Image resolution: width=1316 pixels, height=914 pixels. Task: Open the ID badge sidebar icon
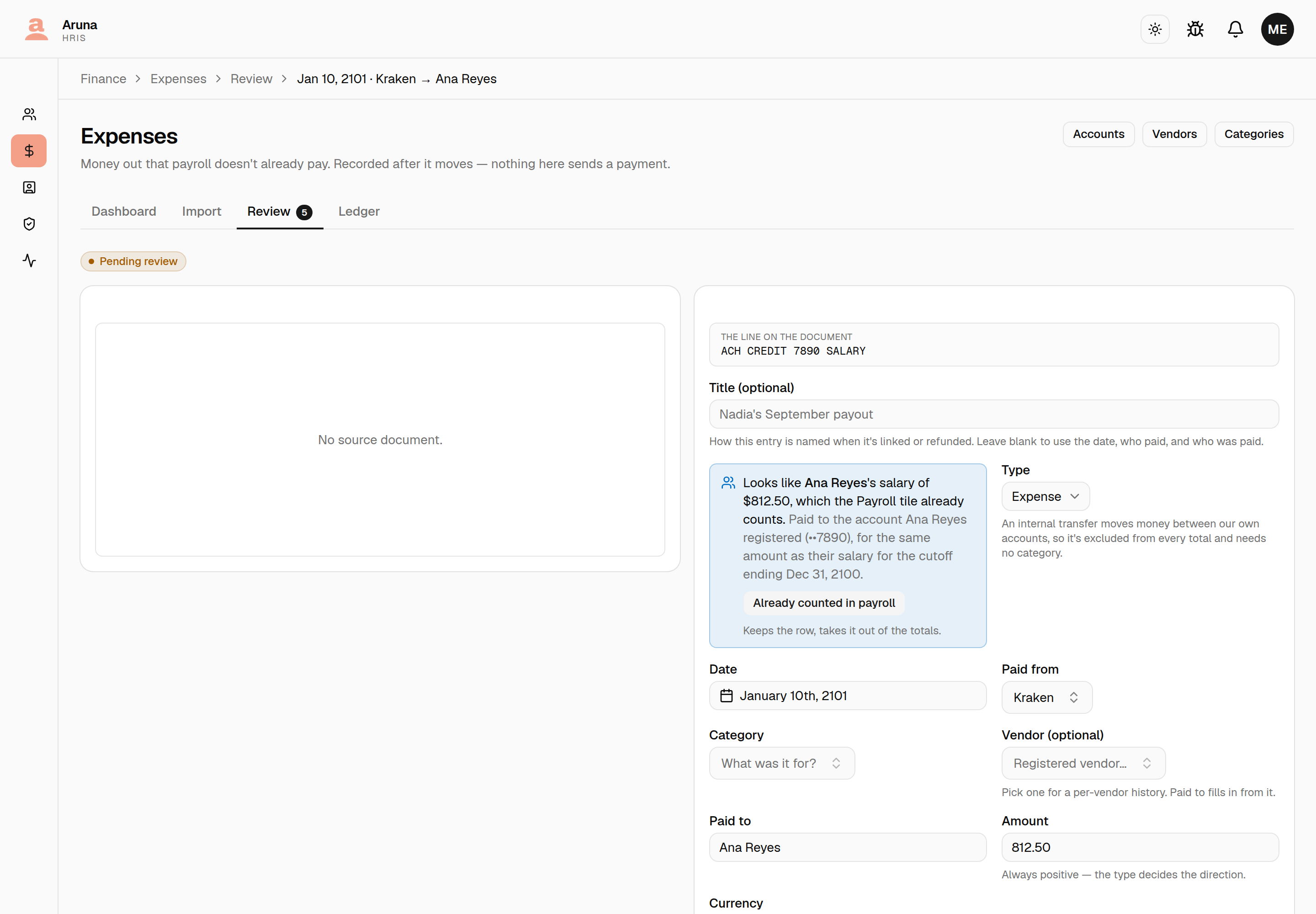(29, 187)
